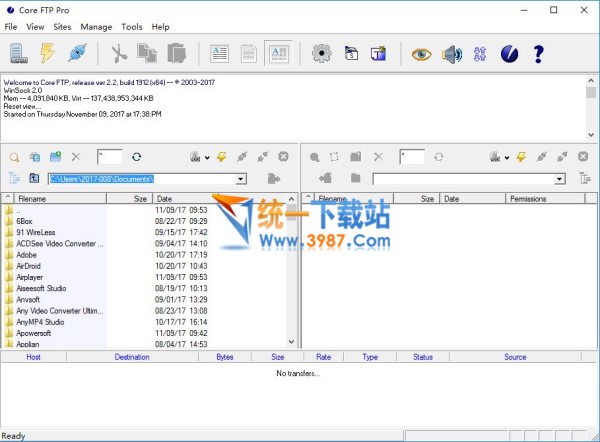This screenshot has width=600, height=442.
Task: Refresh the local file listing
Action: coord(136,157)
